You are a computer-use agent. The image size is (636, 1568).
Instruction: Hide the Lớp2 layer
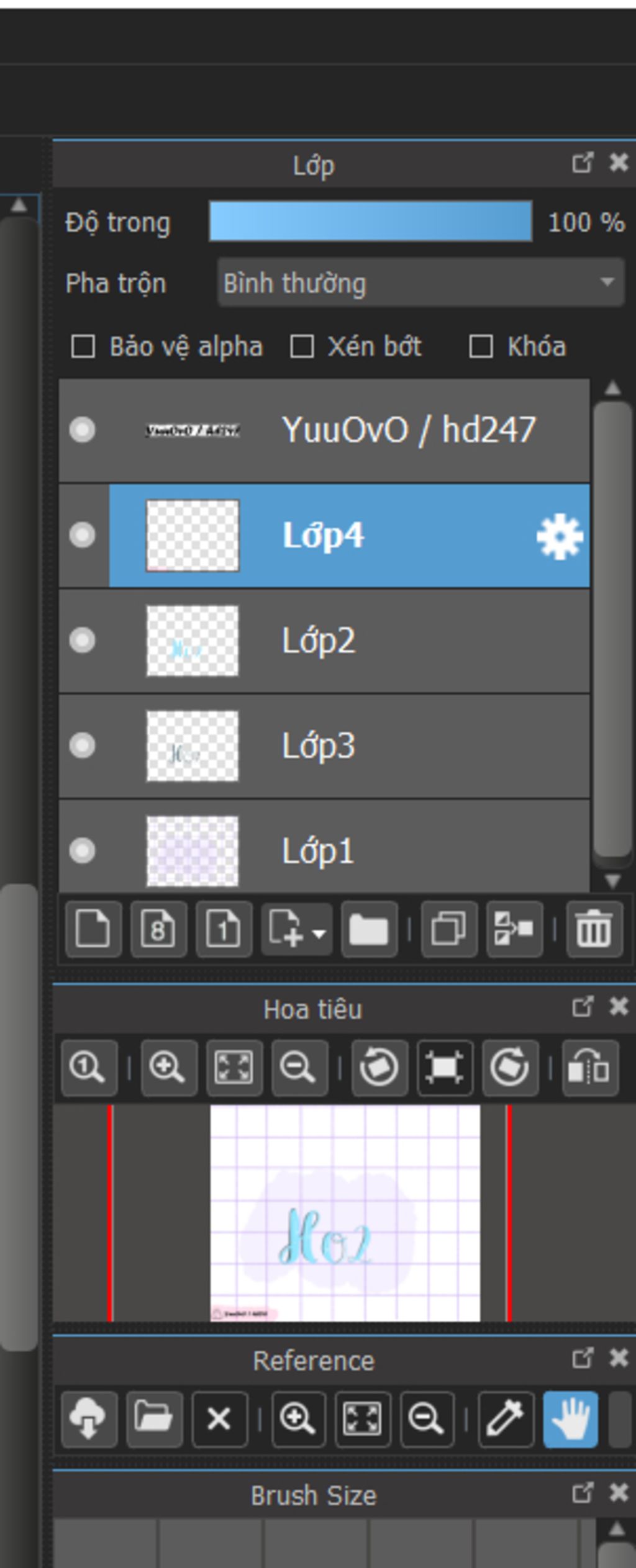[x=82, y=640]
